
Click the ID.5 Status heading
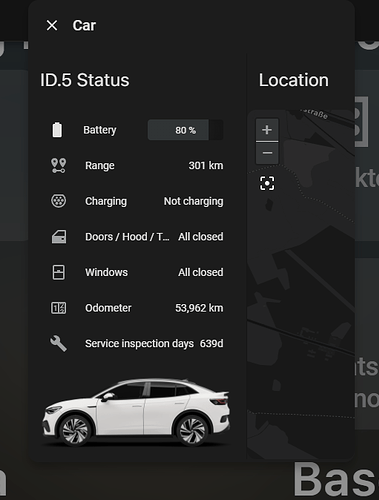85,80
